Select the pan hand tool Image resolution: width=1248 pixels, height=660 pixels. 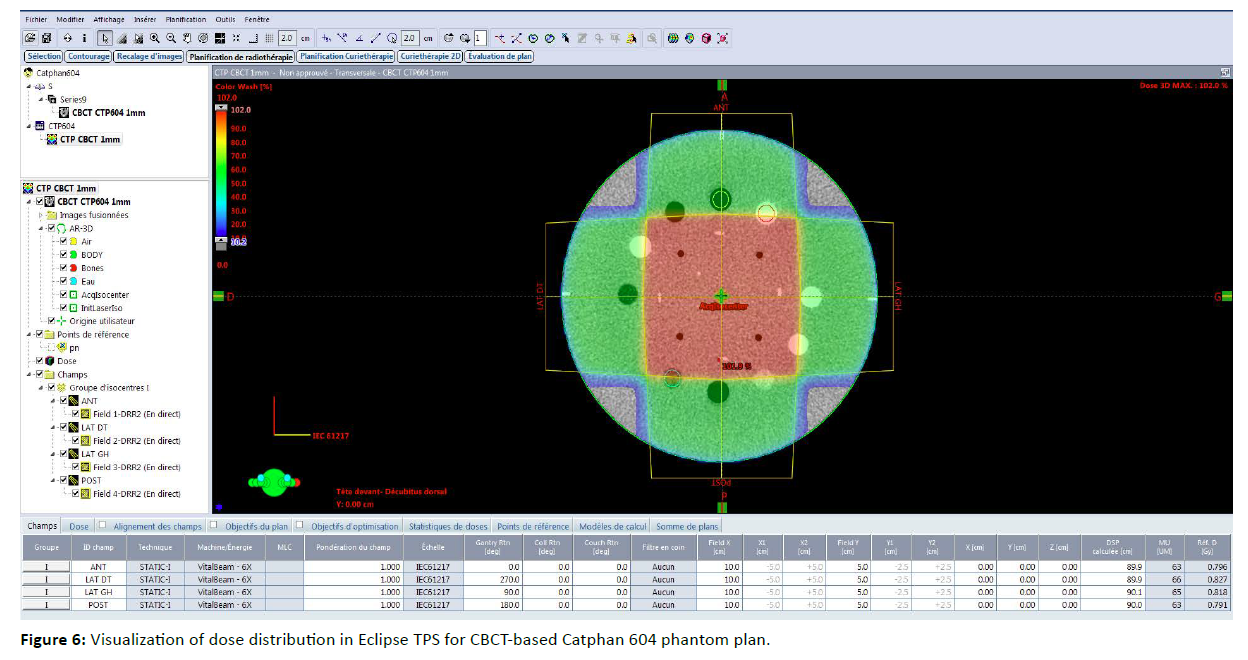187,38
